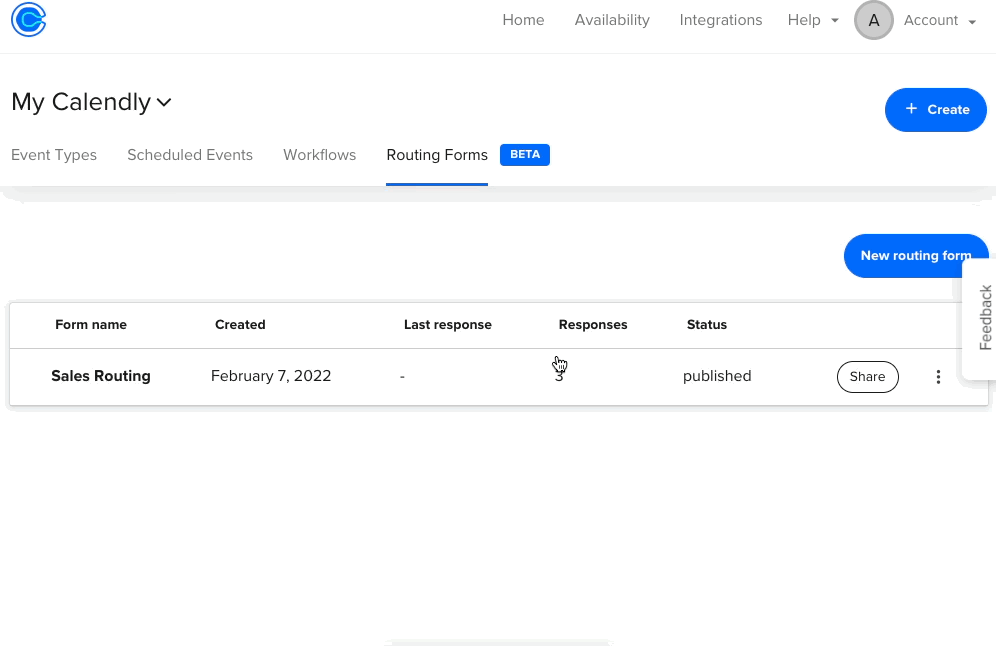Open the Account dropdown menu
This screenshot has height=646, width=996.
click(939, 20)
